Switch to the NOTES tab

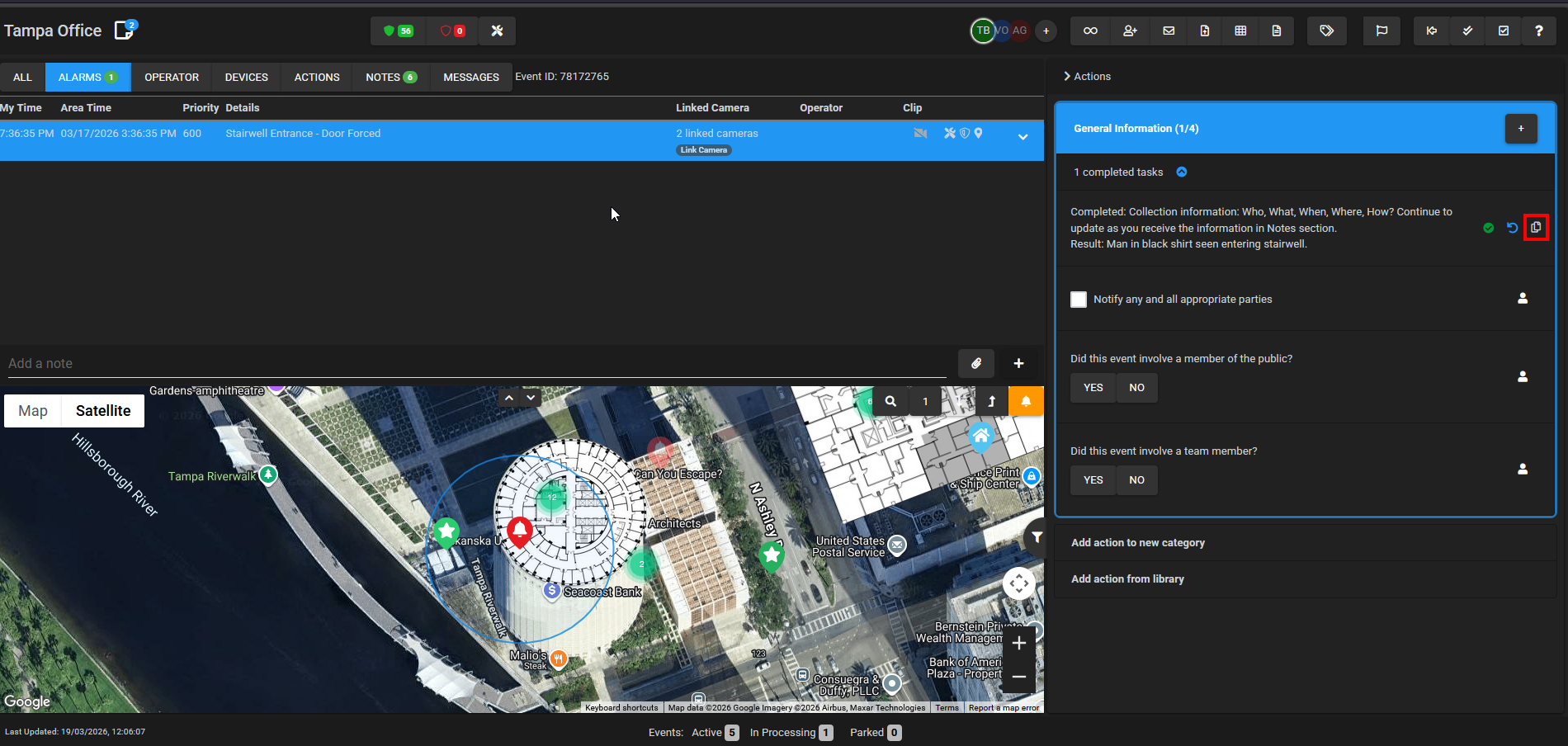tap(390, 77)
